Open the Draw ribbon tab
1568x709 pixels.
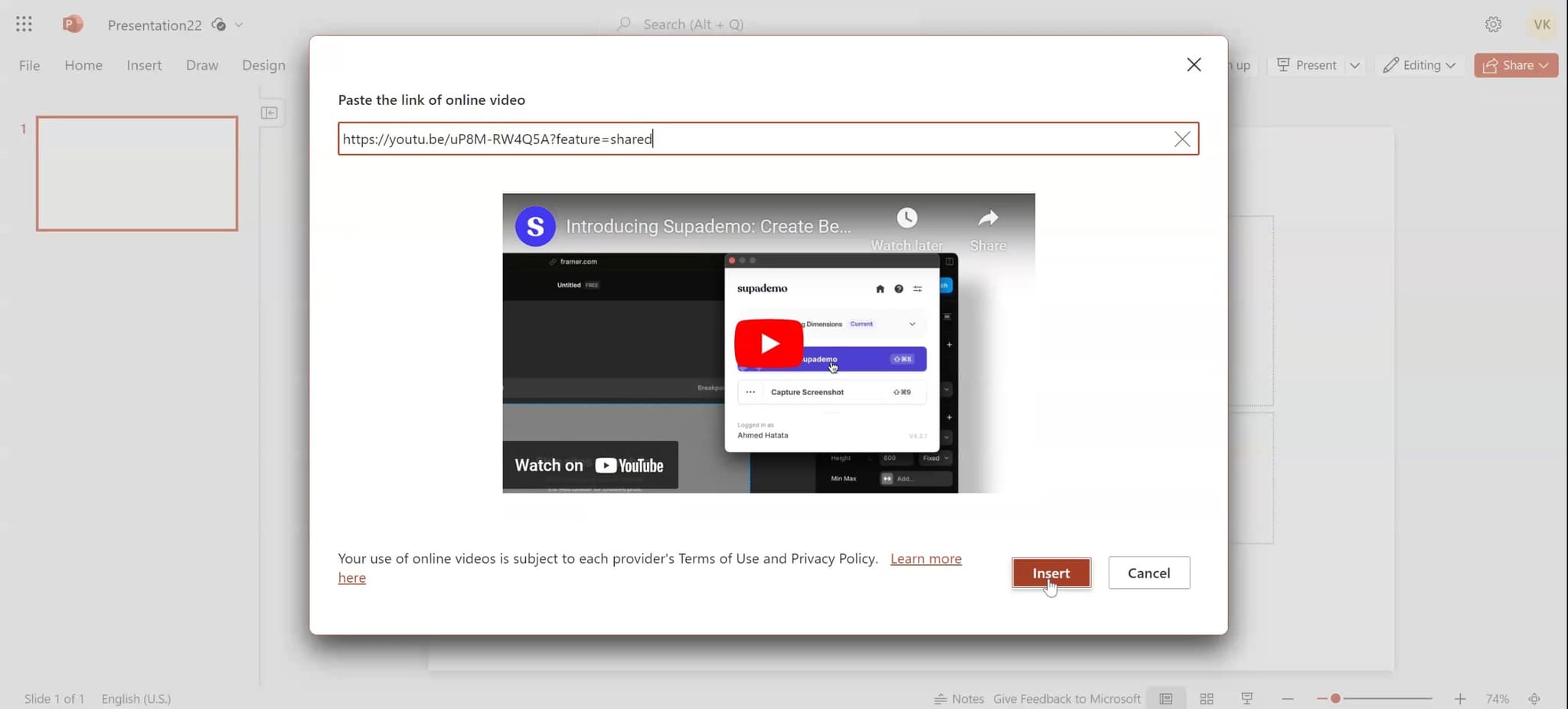tap(201, 65)
